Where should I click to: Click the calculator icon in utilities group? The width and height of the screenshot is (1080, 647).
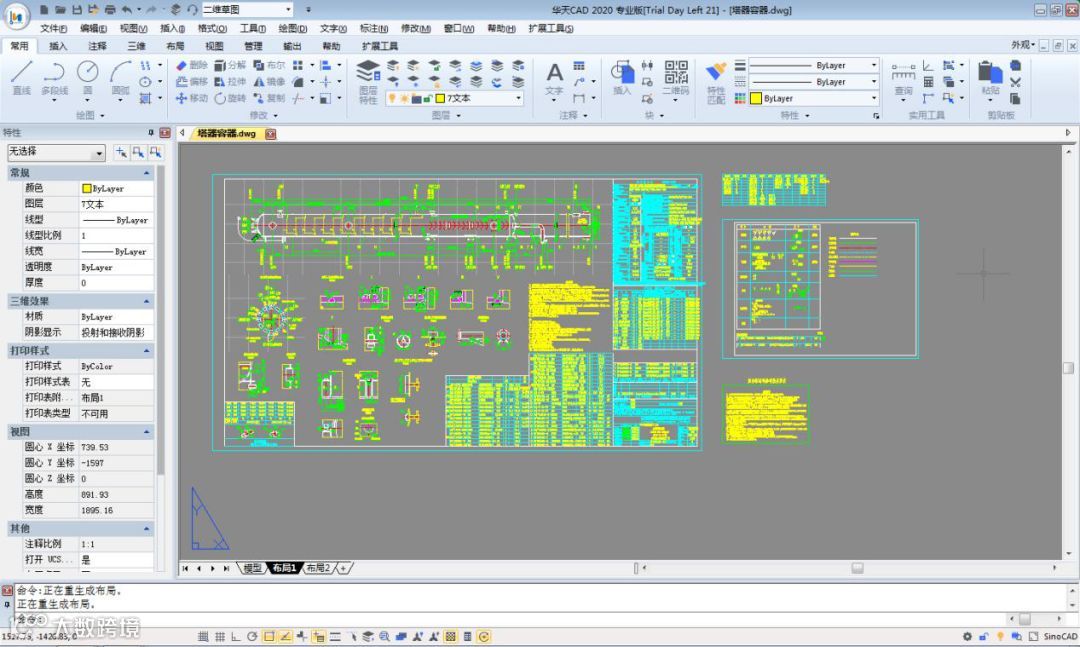[x=928, y=82]
